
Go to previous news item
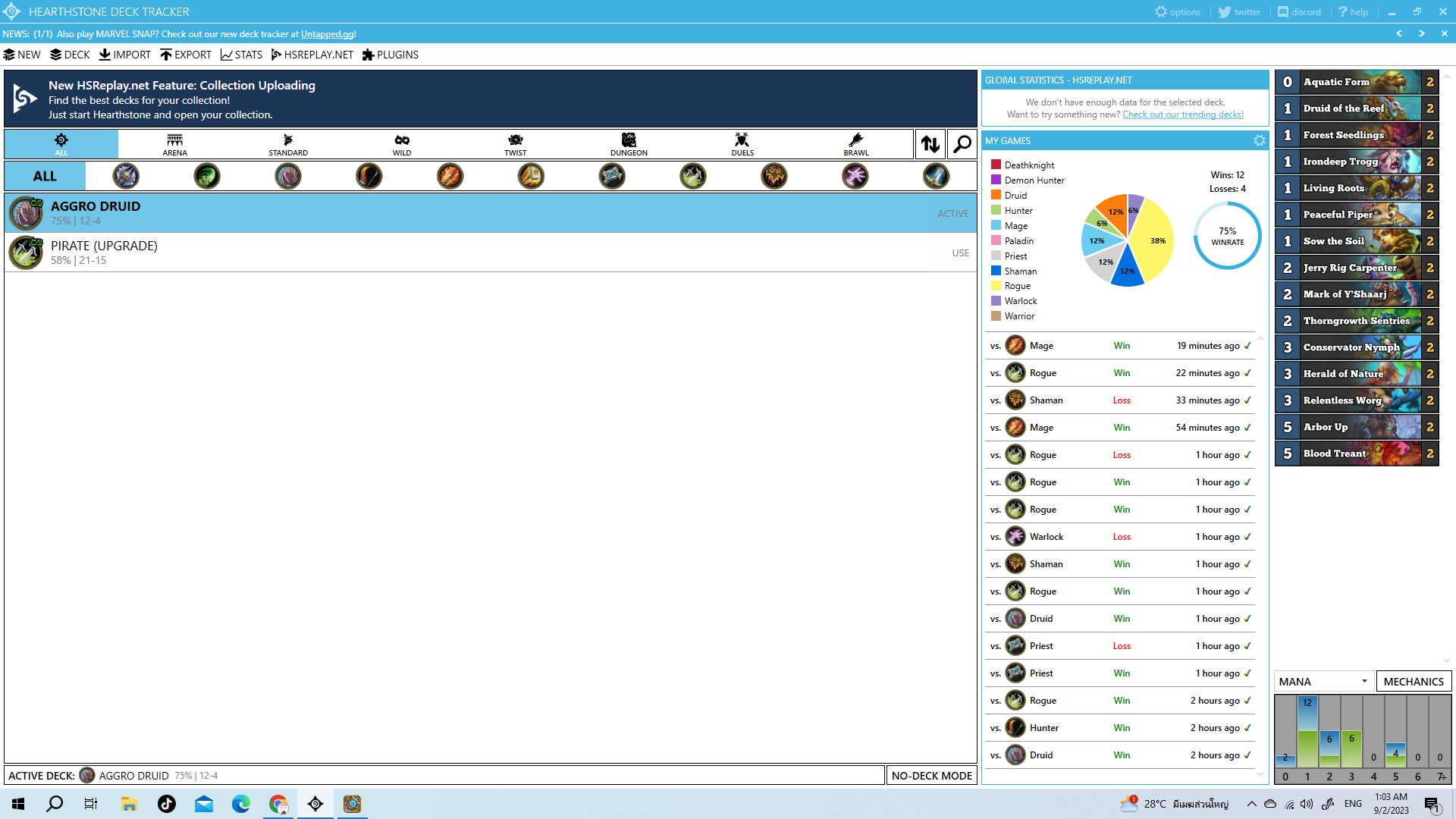coord(1399,33)
